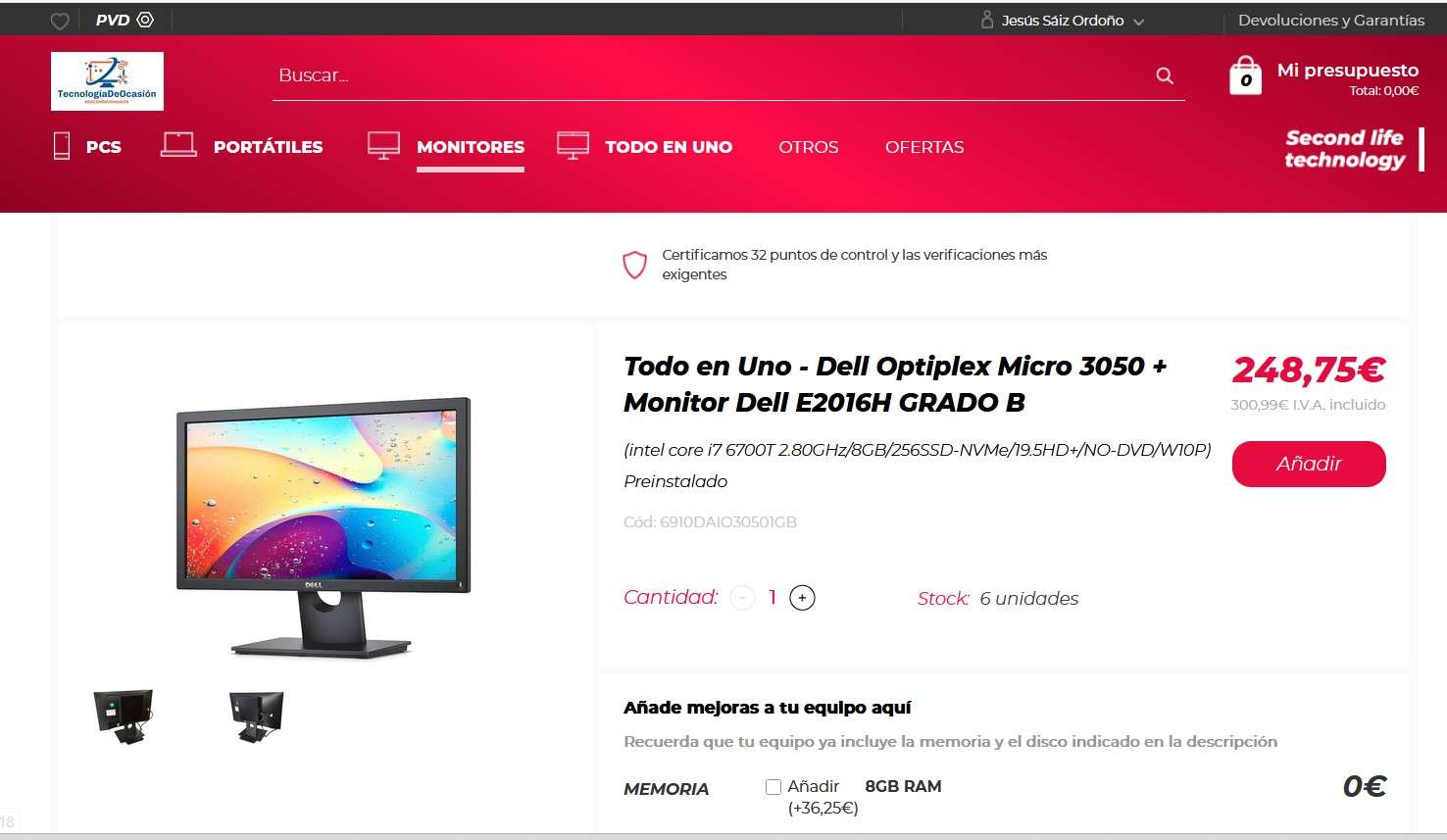Click the Portátiles laptop icon
The width and height of the screenshot is (1447, 840).
coord(178,145)
